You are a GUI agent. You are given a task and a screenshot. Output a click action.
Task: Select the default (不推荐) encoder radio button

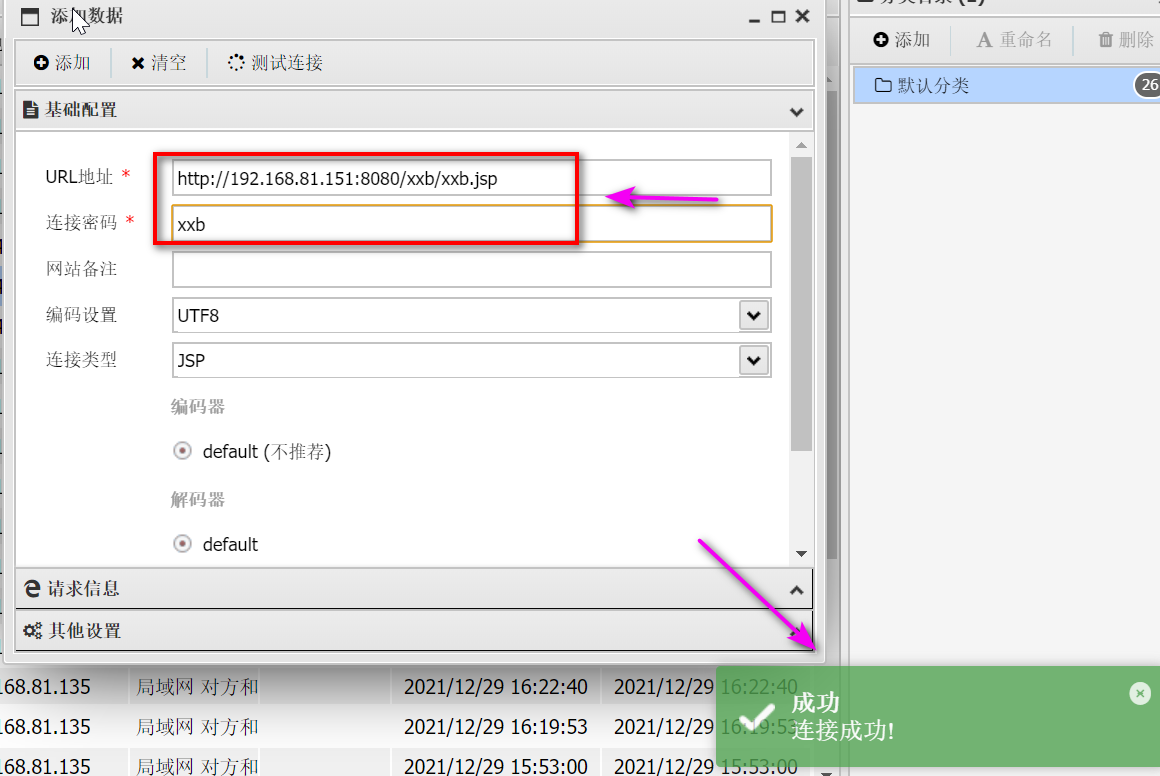[x=182, y=451]
